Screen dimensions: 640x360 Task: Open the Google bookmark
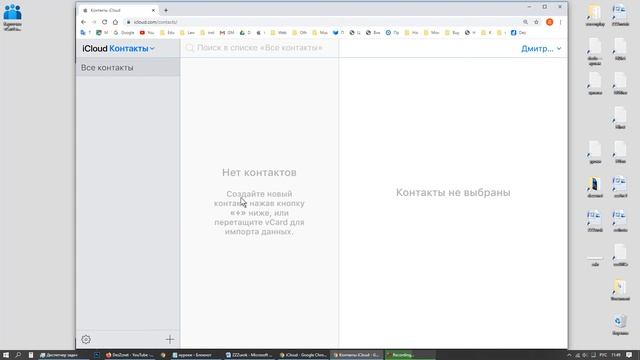coord(124,33)
